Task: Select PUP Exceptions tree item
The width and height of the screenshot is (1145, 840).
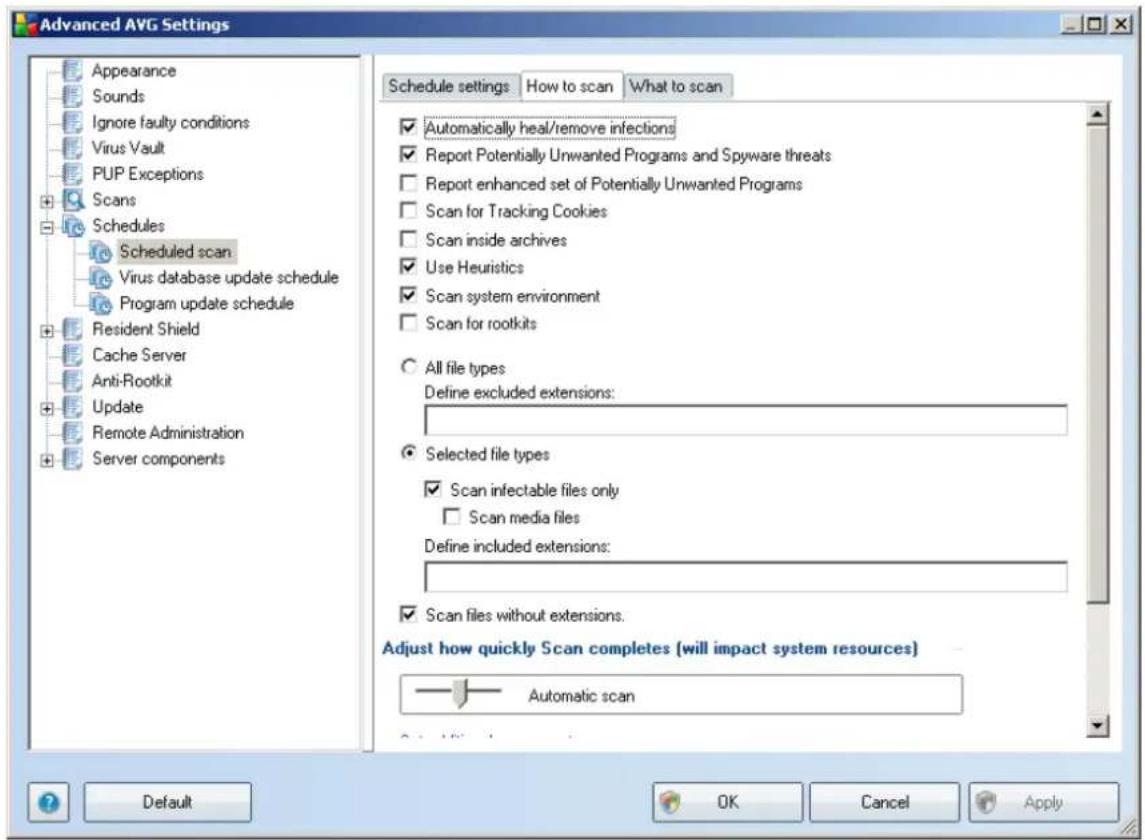Action: click(x=148, y=174)
